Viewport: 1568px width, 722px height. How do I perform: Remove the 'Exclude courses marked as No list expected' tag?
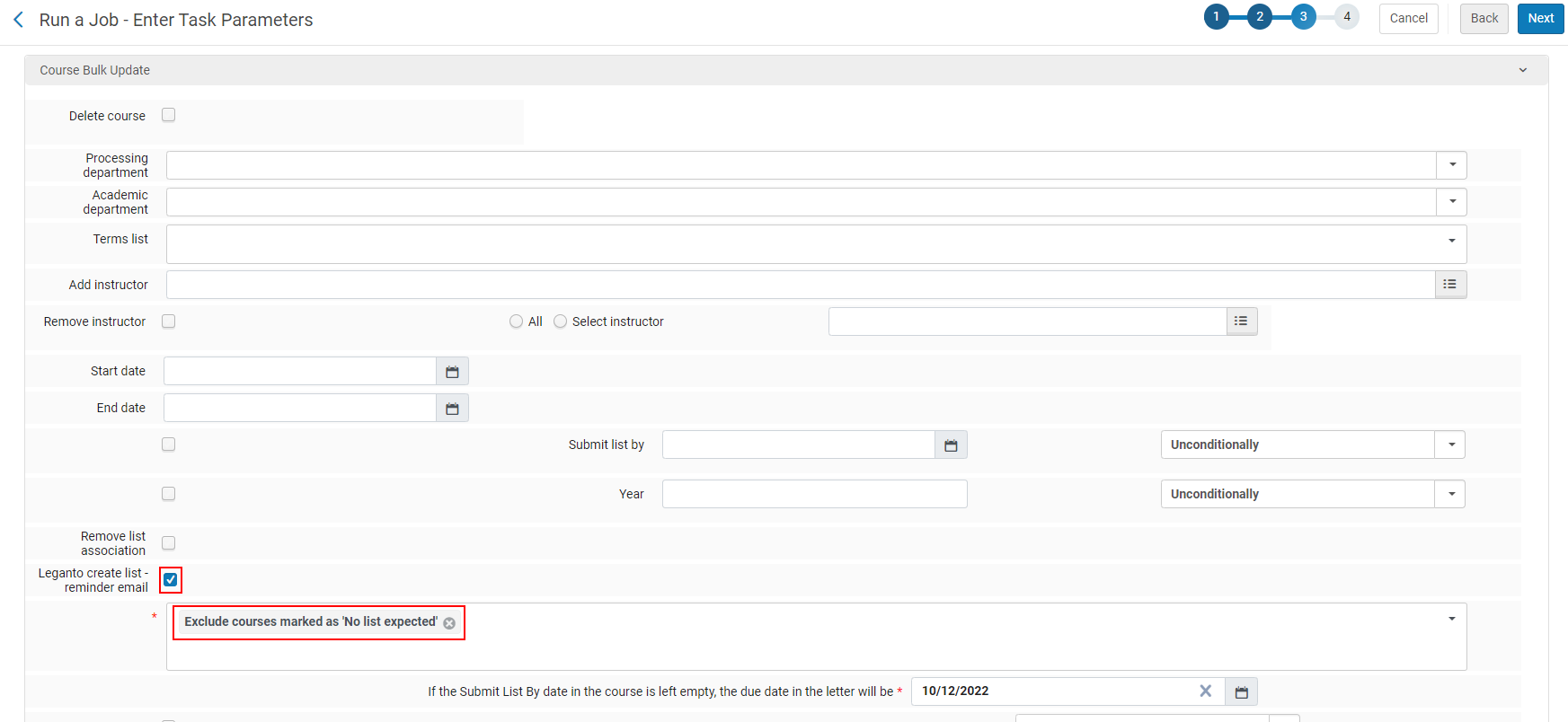pyautogui.click(x=449, y=623)
